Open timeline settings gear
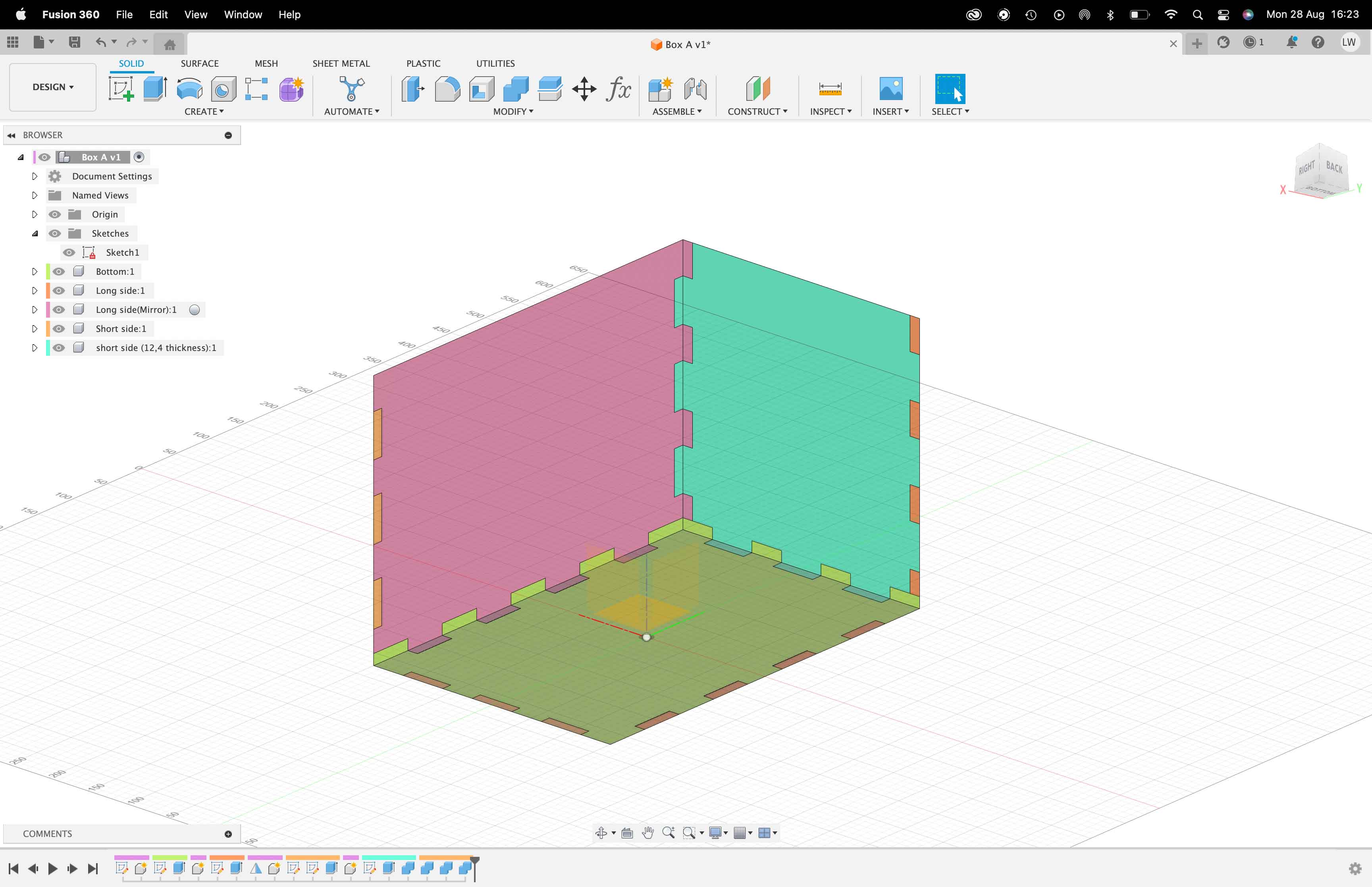The image size is (1372, 887). [1355, 868]
